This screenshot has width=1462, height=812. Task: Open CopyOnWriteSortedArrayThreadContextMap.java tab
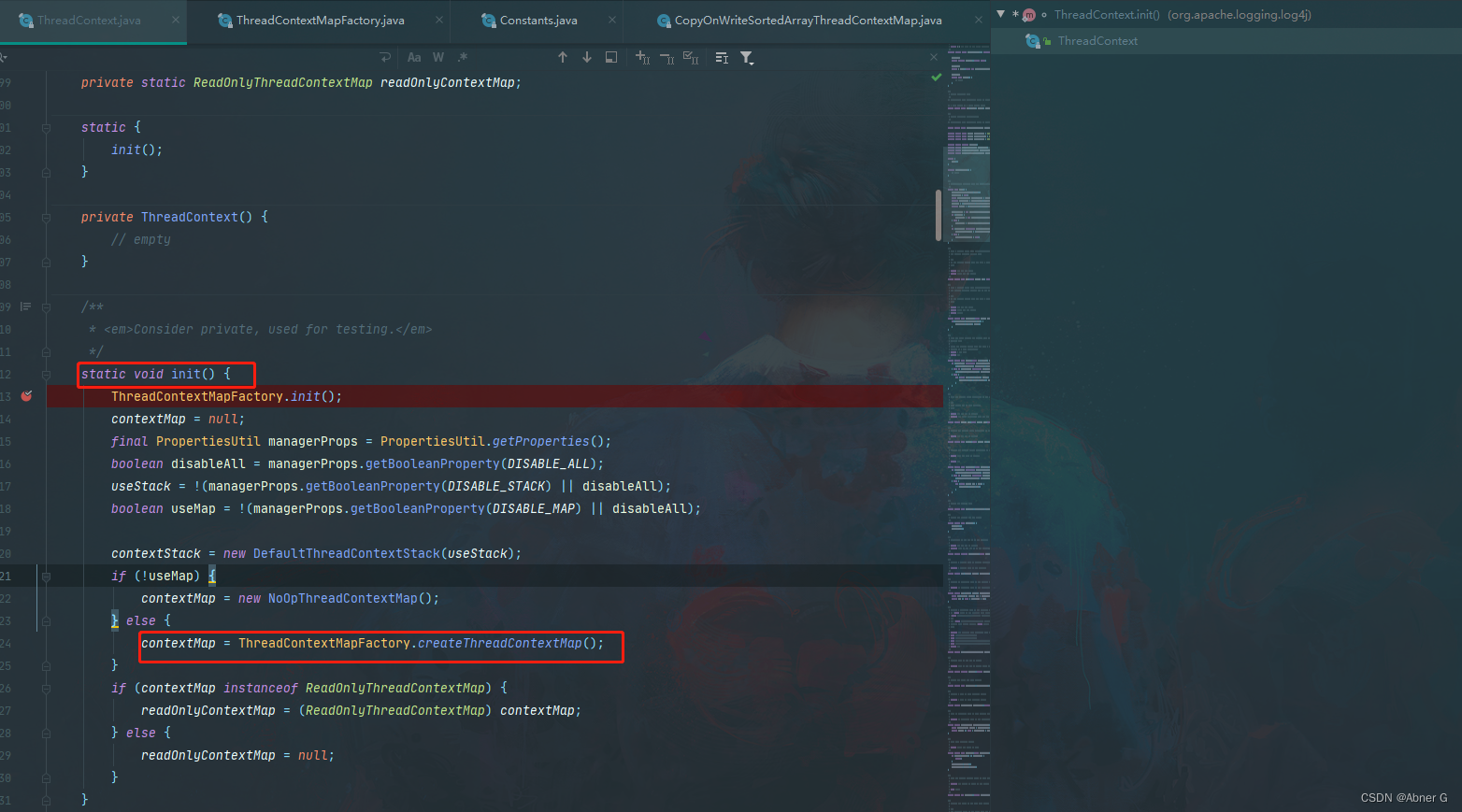pyautogui.click(x=808, y=21)
